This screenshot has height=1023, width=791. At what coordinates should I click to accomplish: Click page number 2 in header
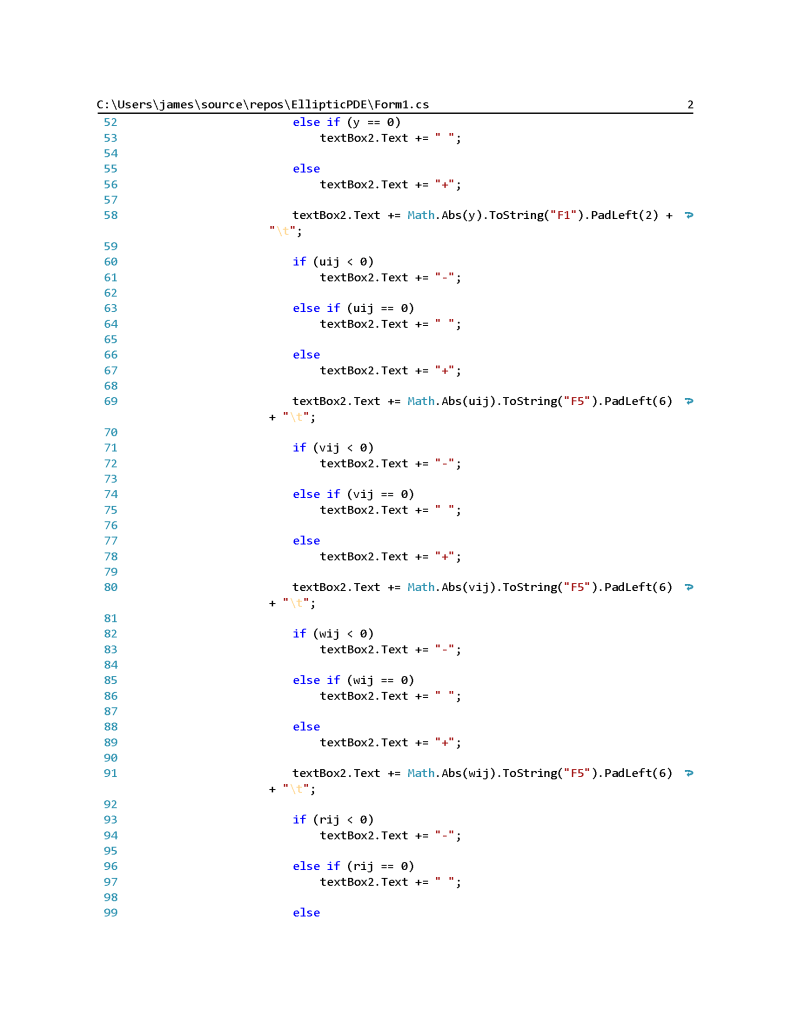(690, 104)
